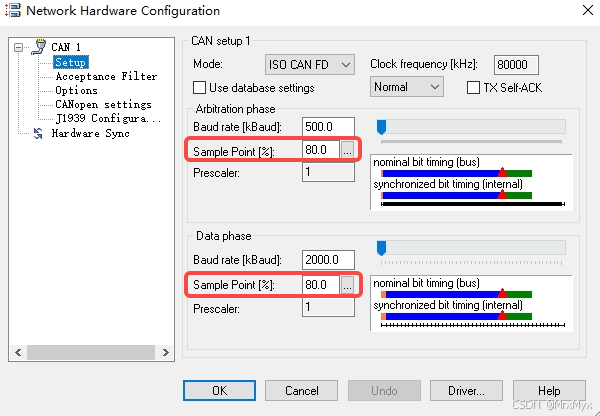Open the Options tree item
Image resolution: width=600 pixels, height=416 pixels.
77,90
